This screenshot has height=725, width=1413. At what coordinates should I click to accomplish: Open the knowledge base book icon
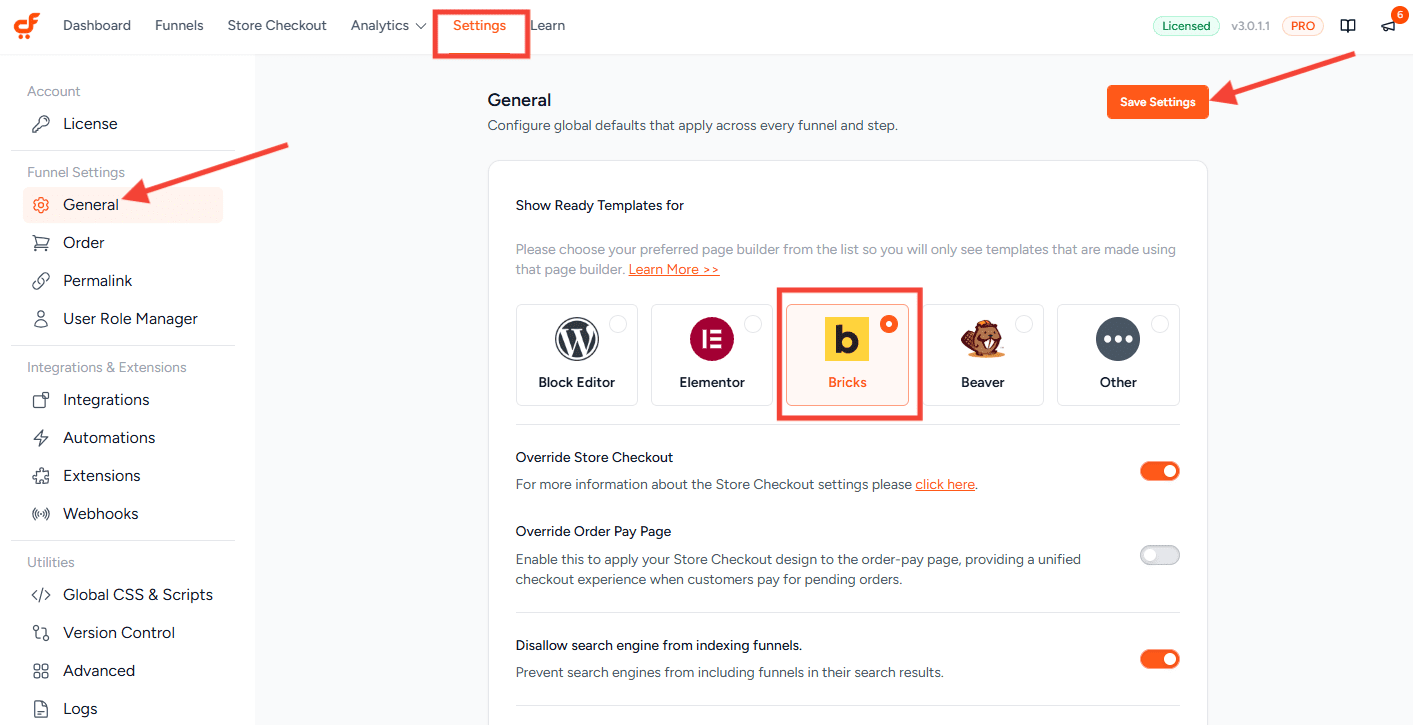click(1348, 26)
